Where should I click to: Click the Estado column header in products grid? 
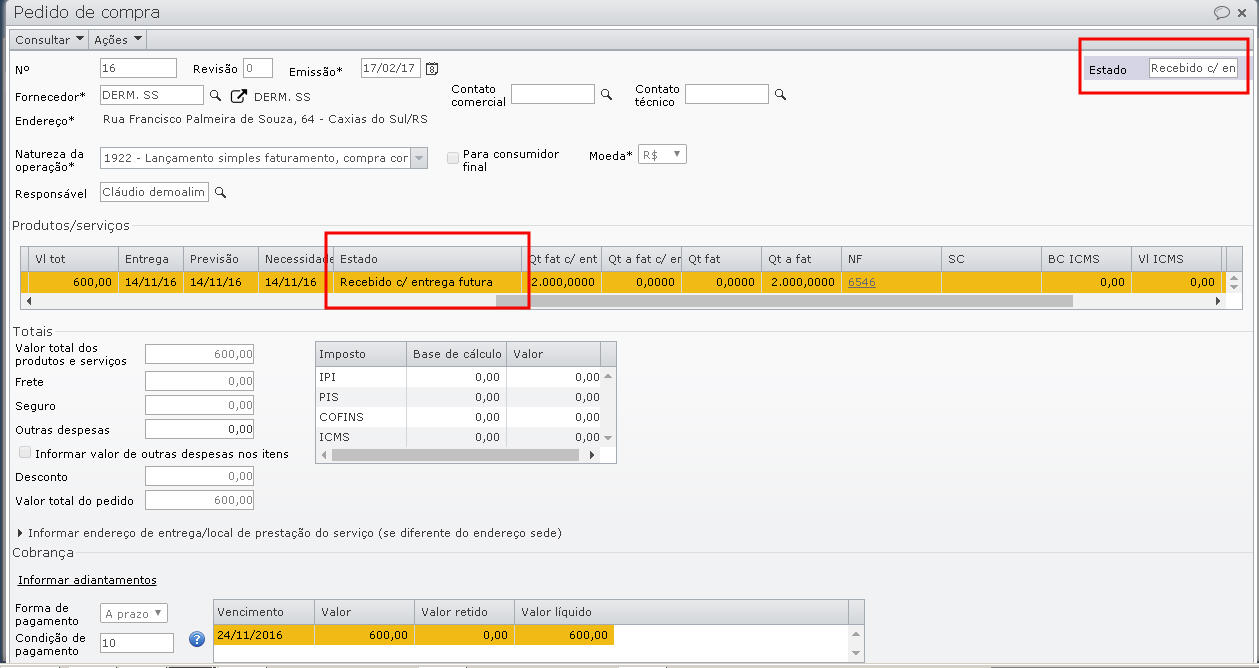(427, 259)
